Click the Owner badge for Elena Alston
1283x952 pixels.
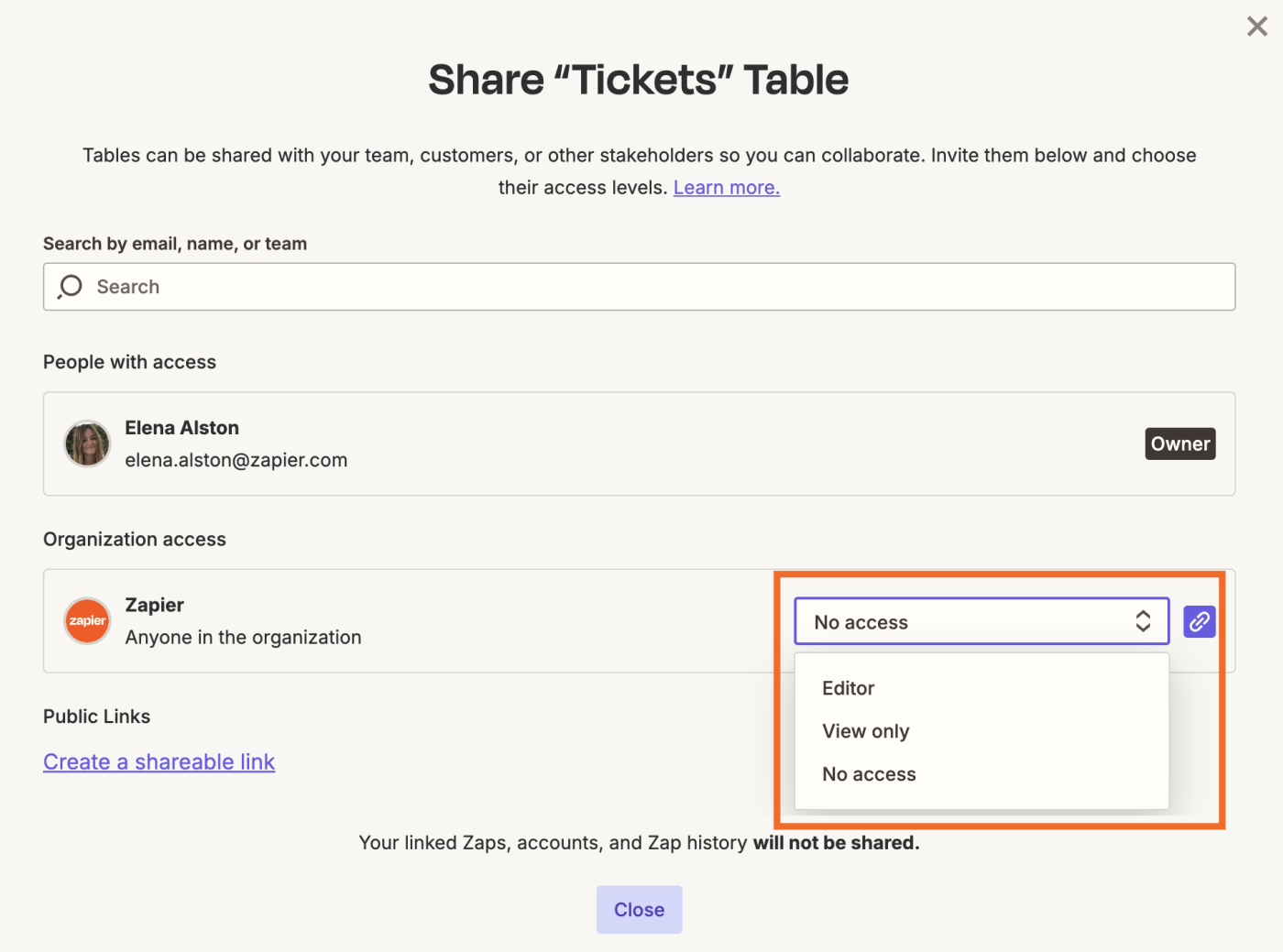click(x=1179, y=444)
